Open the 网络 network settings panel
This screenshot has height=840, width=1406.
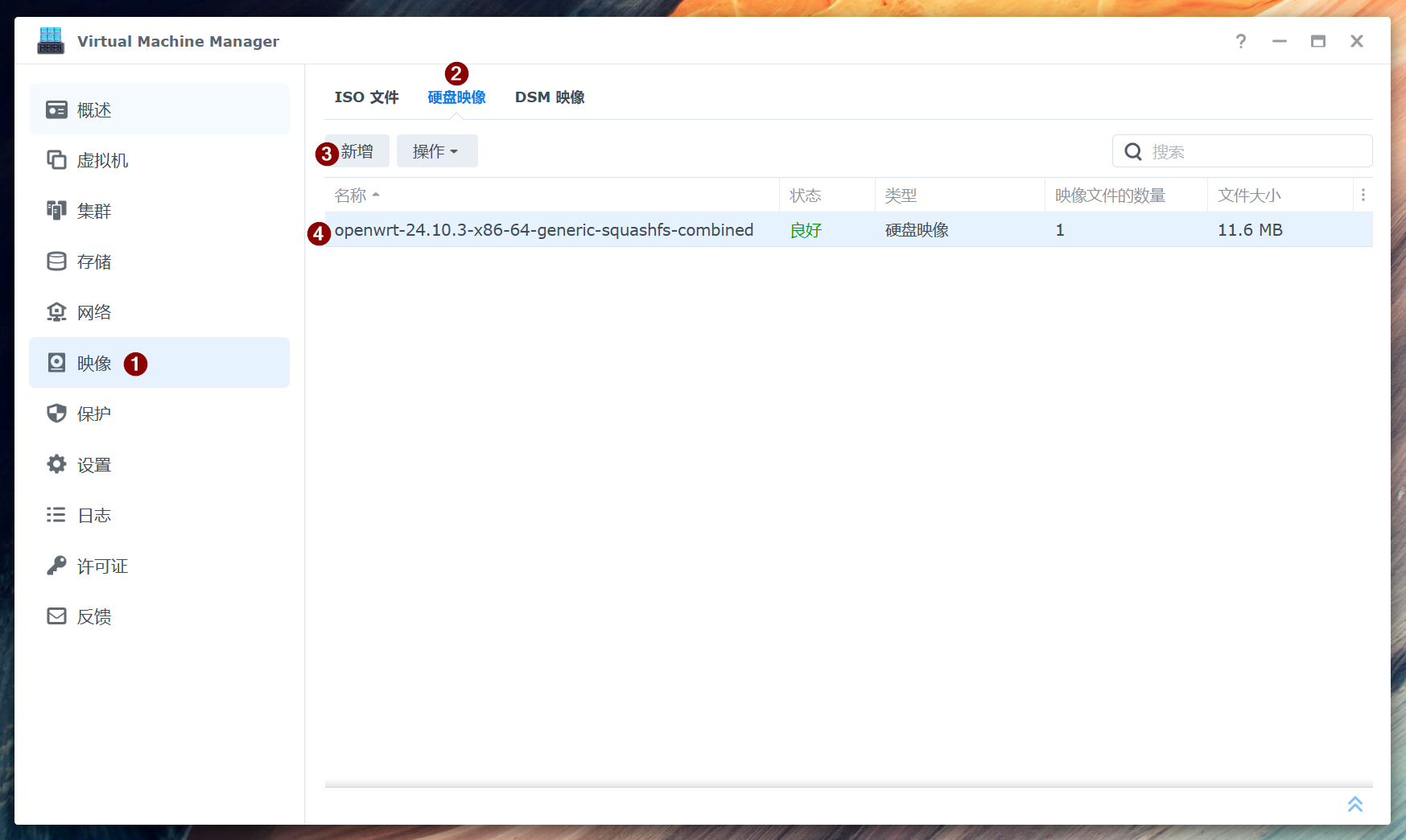point(94,311)
